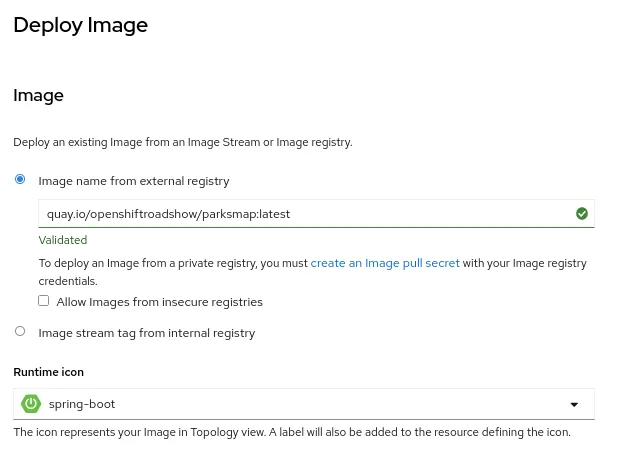
Task: Click the green Validated status text
Action: pos(63,240)
